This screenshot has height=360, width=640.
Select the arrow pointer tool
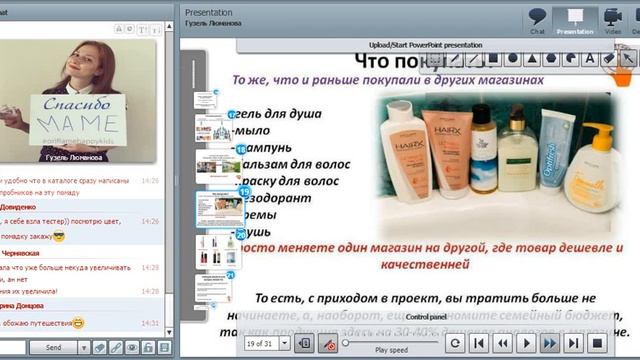point(628,59)
